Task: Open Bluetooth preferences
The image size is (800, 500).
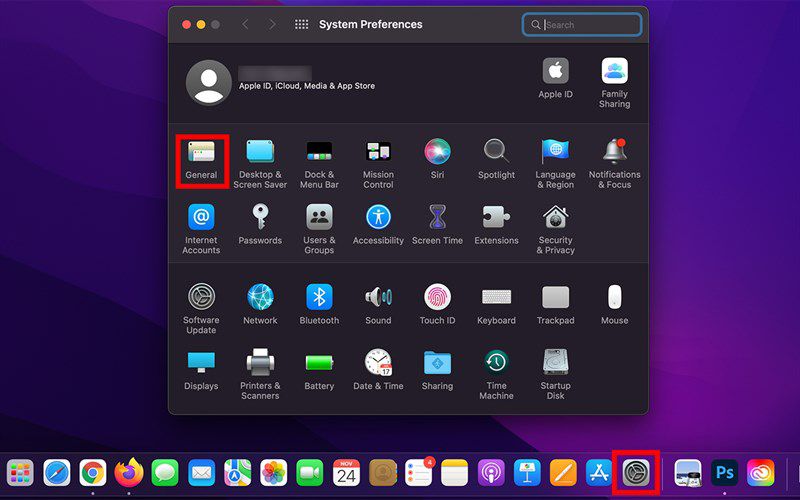Action: click(x=319, y=305)
